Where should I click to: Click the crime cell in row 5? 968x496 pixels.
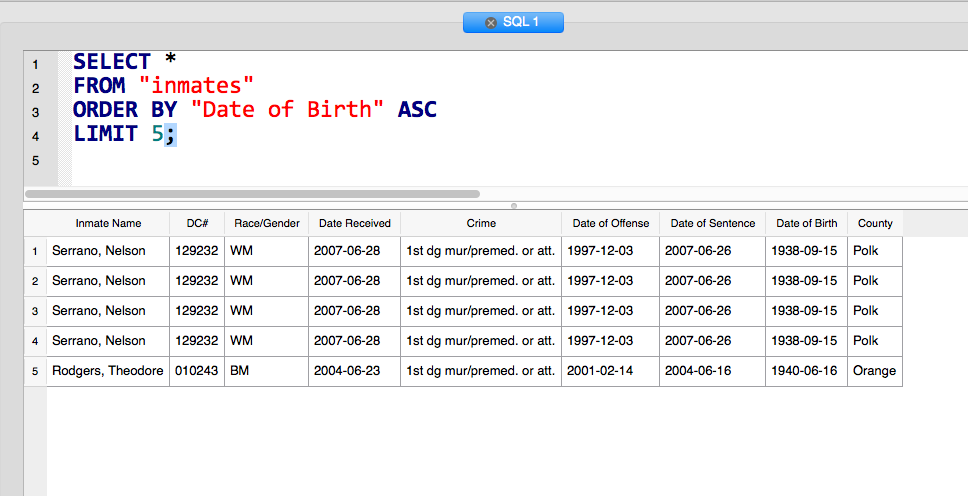[x=481, y=371]
